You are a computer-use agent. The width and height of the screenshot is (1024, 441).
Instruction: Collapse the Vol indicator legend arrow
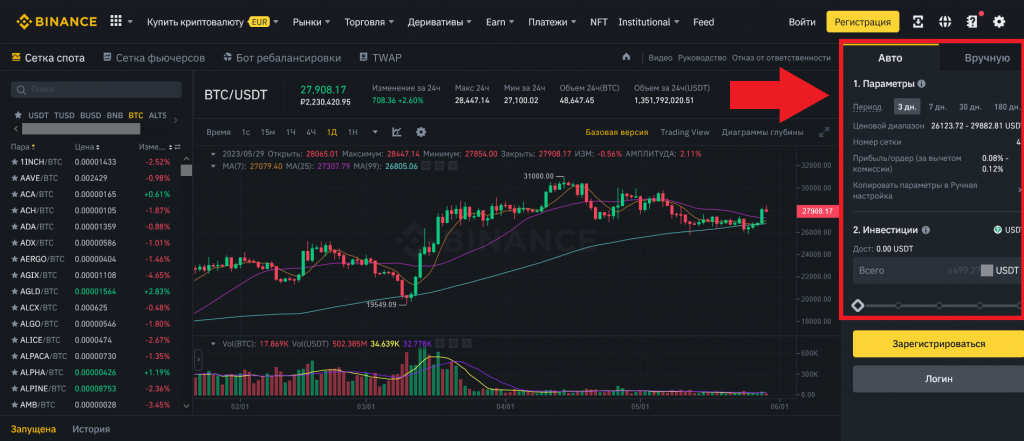pos(213,343)
